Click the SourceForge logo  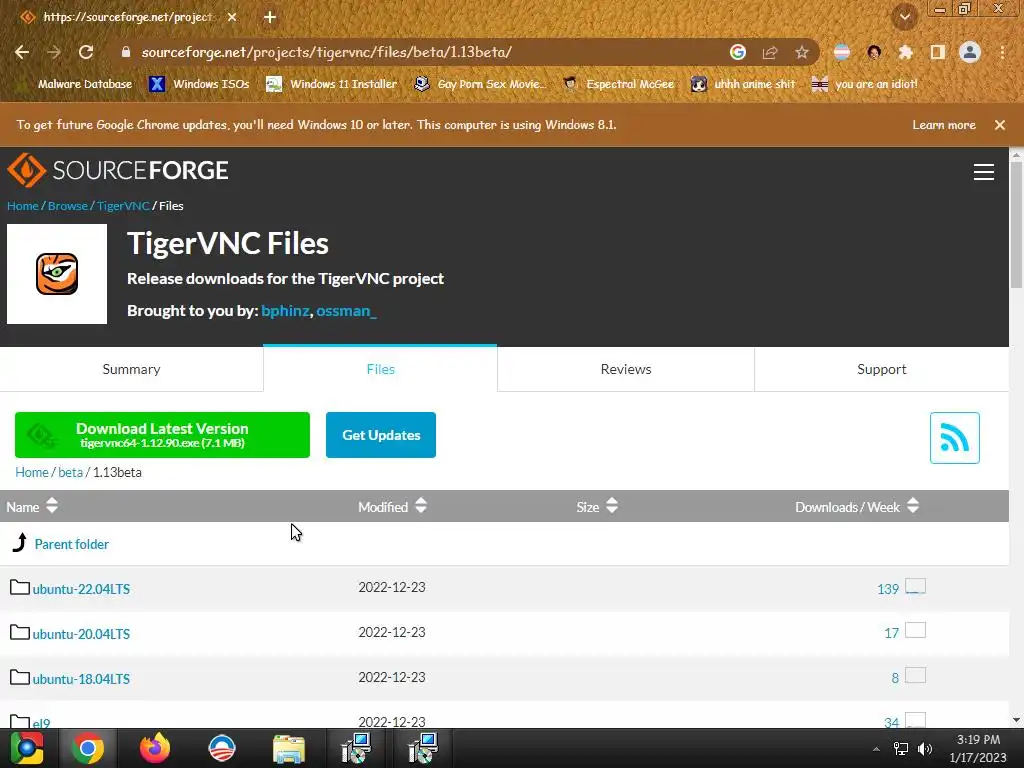118,170
